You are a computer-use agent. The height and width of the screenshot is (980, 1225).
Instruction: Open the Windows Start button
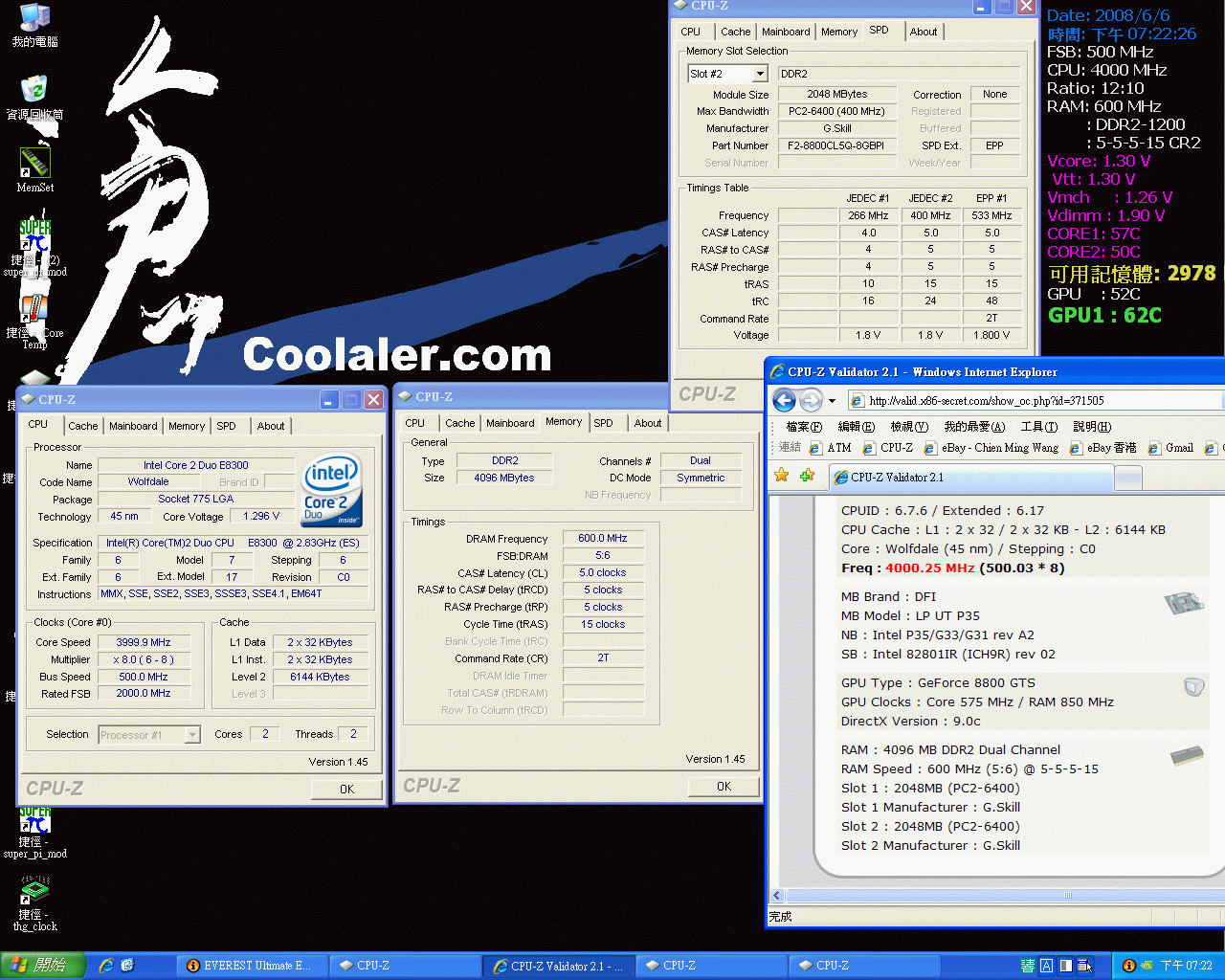tap(43, 966)
